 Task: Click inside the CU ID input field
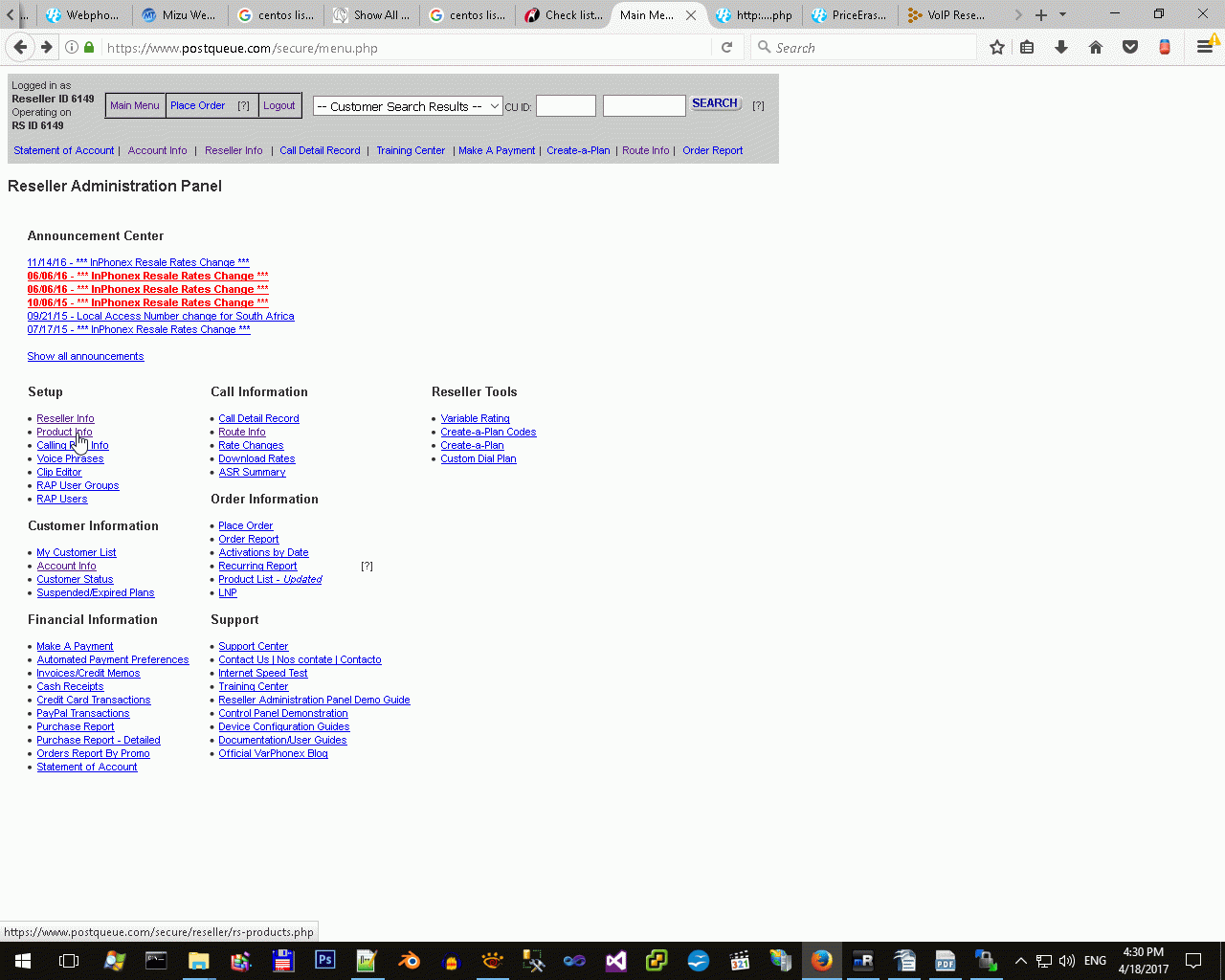[566, 105]
